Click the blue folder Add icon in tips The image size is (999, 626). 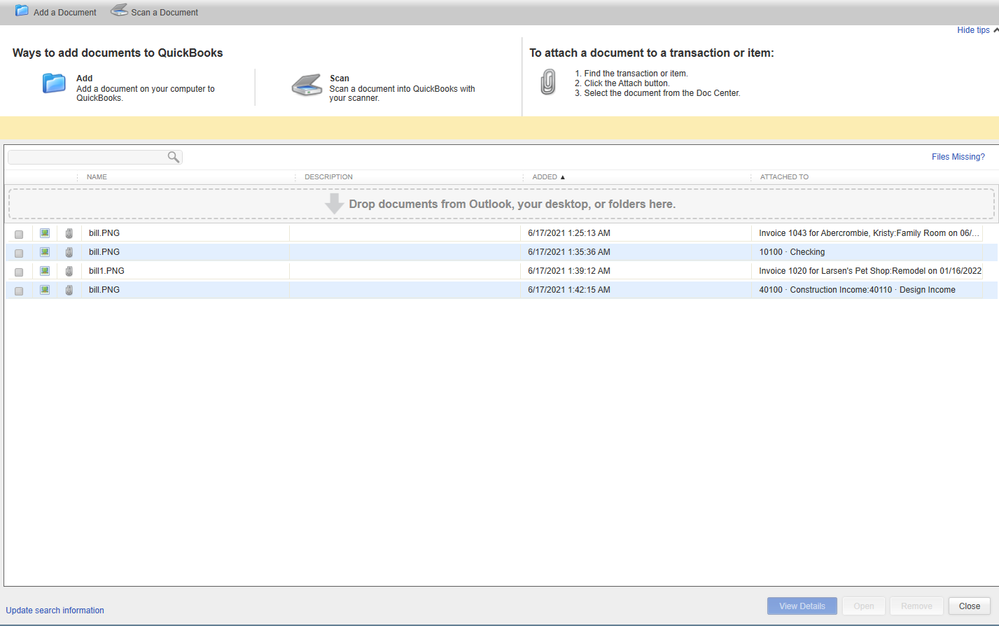pos(54,83)
